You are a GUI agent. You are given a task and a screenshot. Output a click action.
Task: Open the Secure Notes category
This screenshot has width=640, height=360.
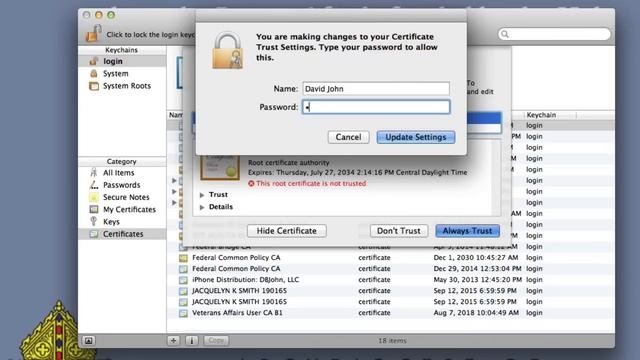point(122,197)
